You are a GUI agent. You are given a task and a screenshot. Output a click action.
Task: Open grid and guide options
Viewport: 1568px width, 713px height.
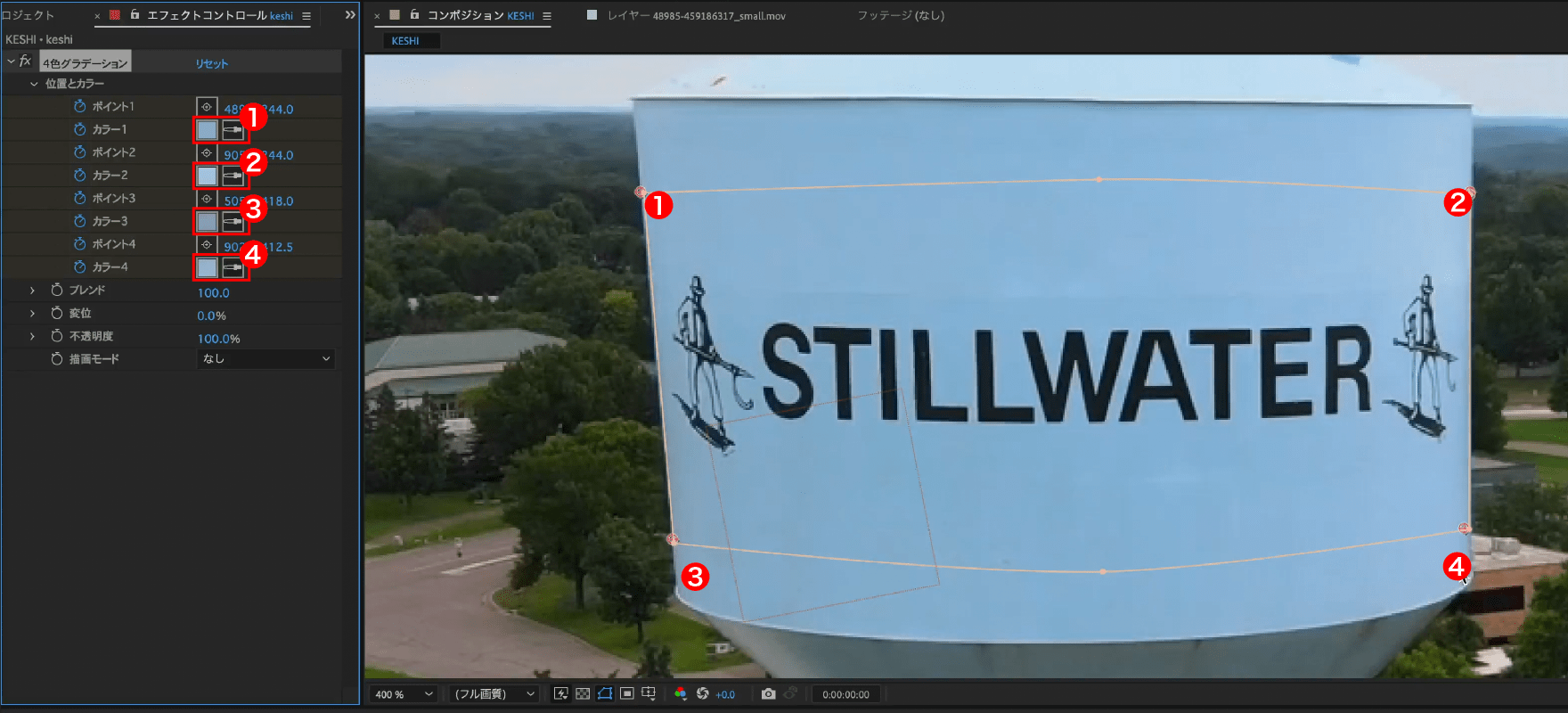coord(649,694)
